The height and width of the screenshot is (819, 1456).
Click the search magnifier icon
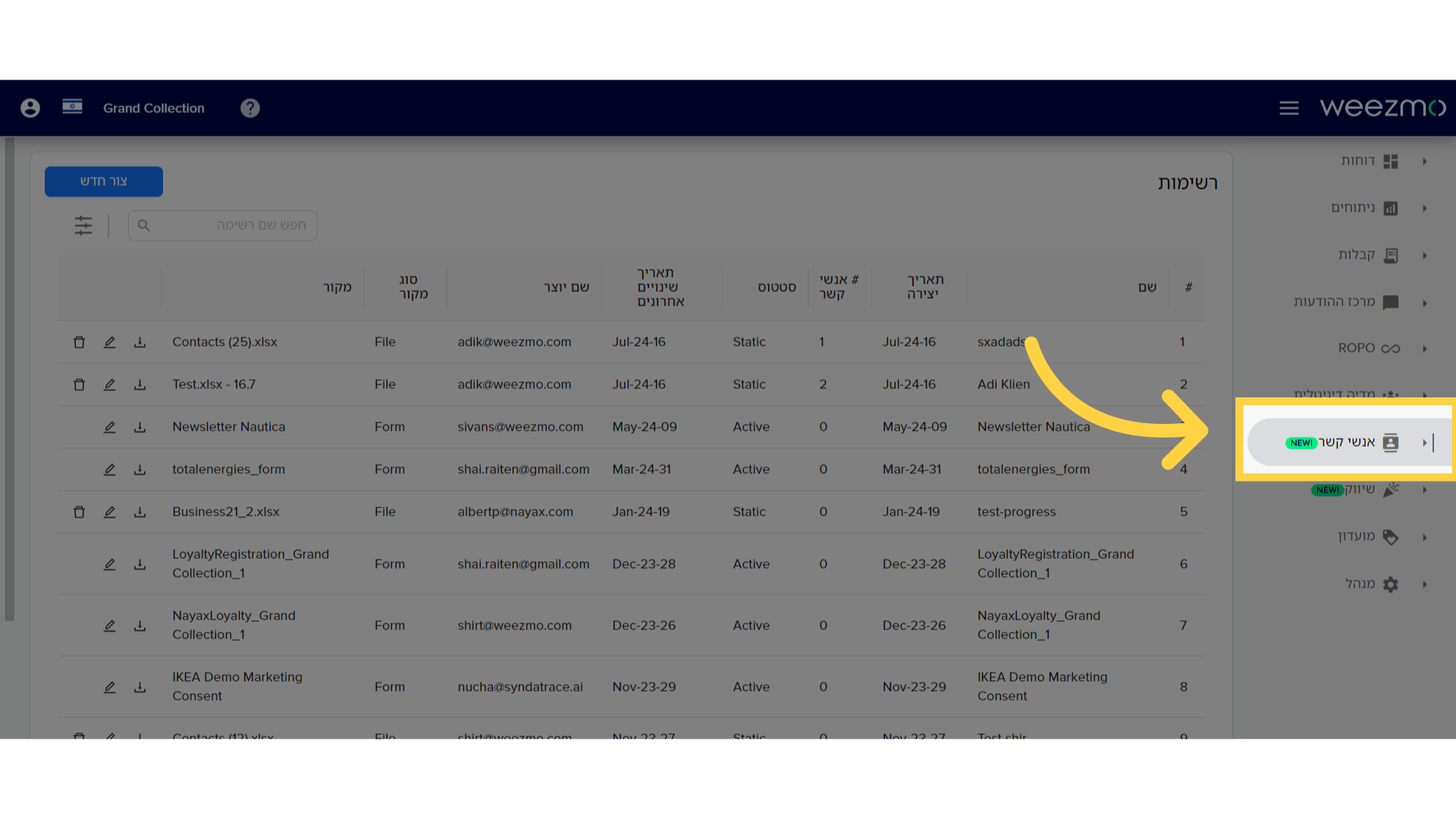[144, 225]
